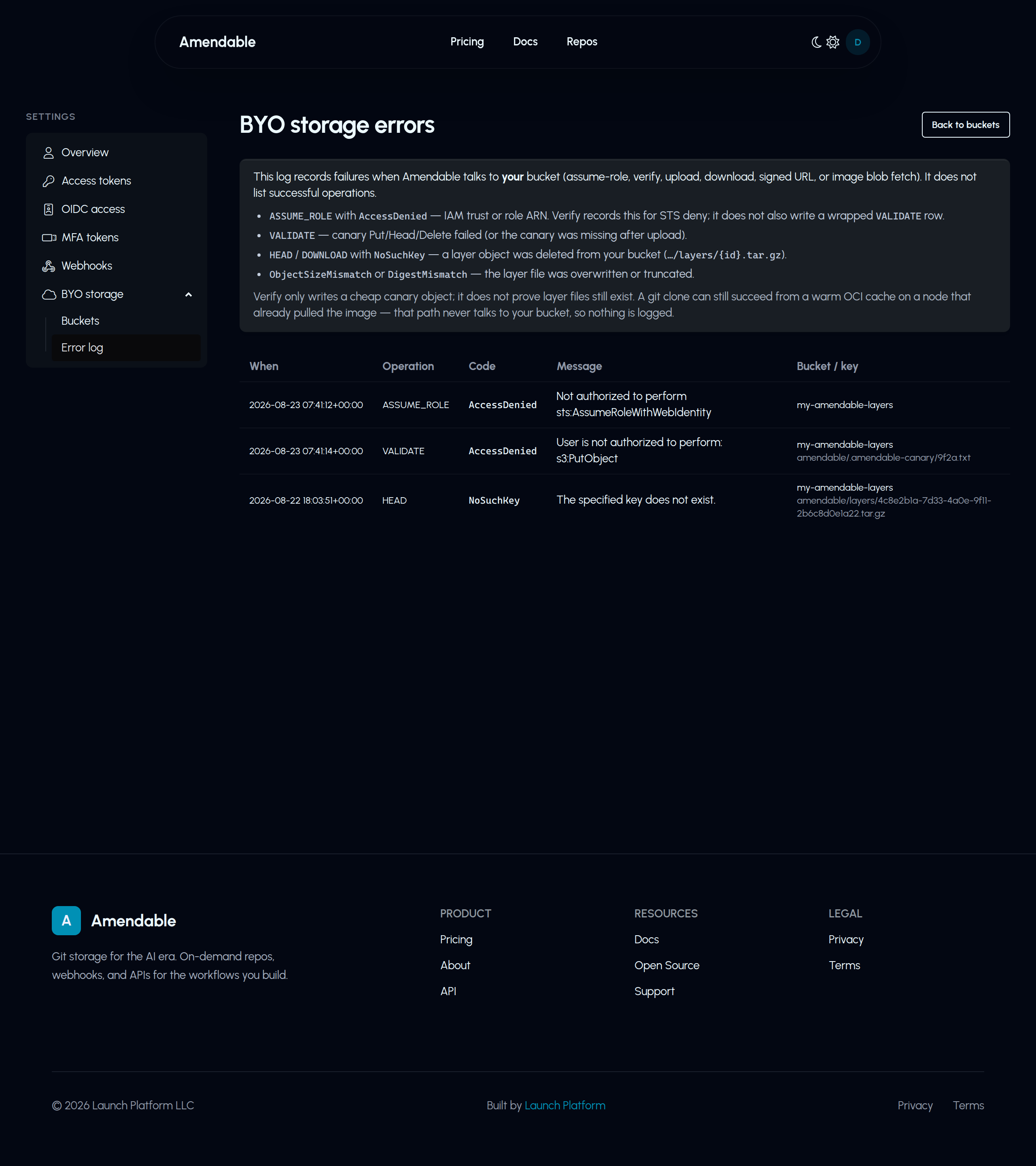Open the Launch Platform link
This screenshot has height=1166, width=1036.
(x=565, y=1105)
